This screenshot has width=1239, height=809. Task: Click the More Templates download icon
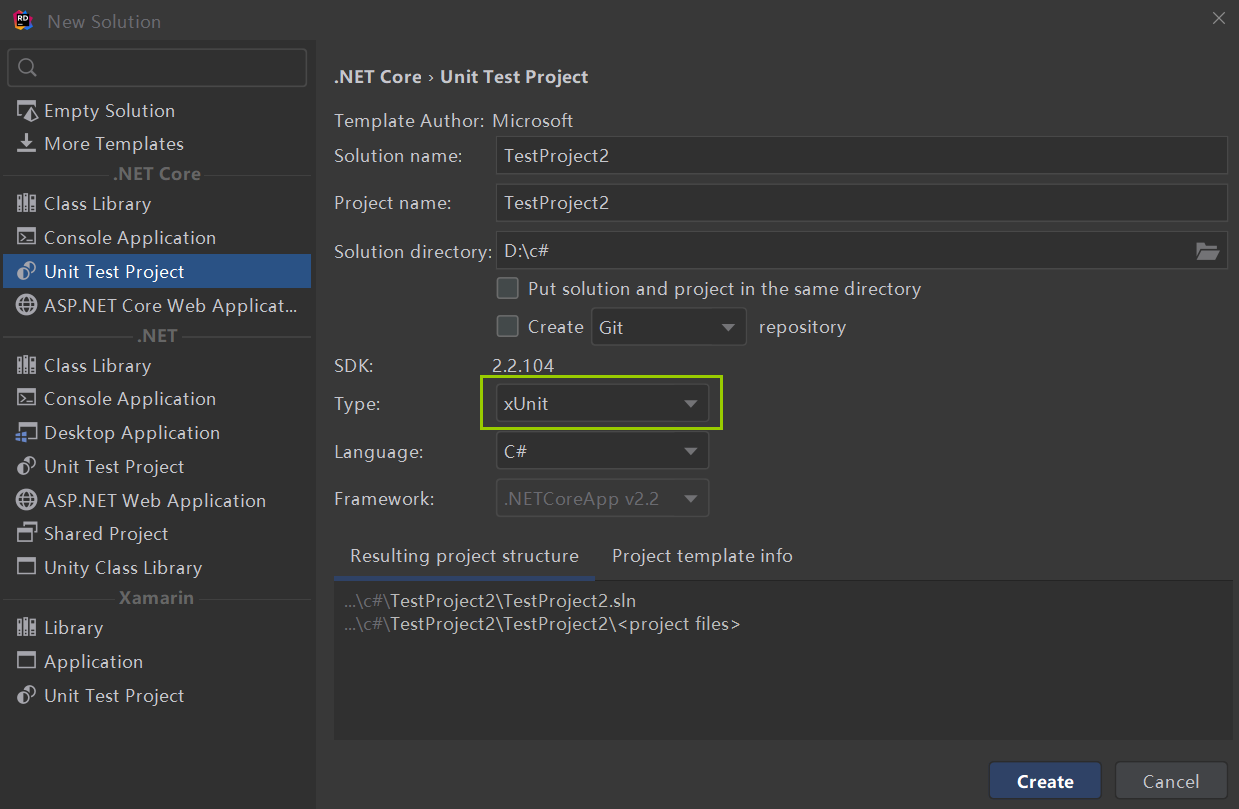click(27, 144)
